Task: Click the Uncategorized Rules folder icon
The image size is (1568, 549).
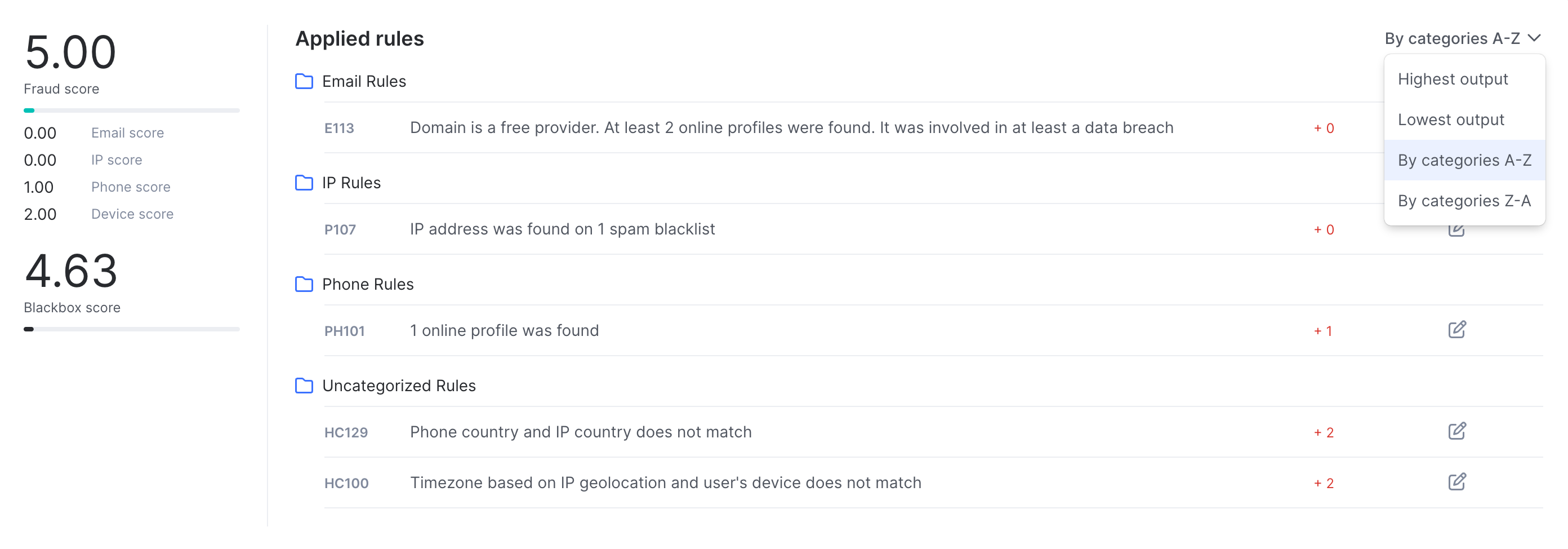Action: click(304, 386)
